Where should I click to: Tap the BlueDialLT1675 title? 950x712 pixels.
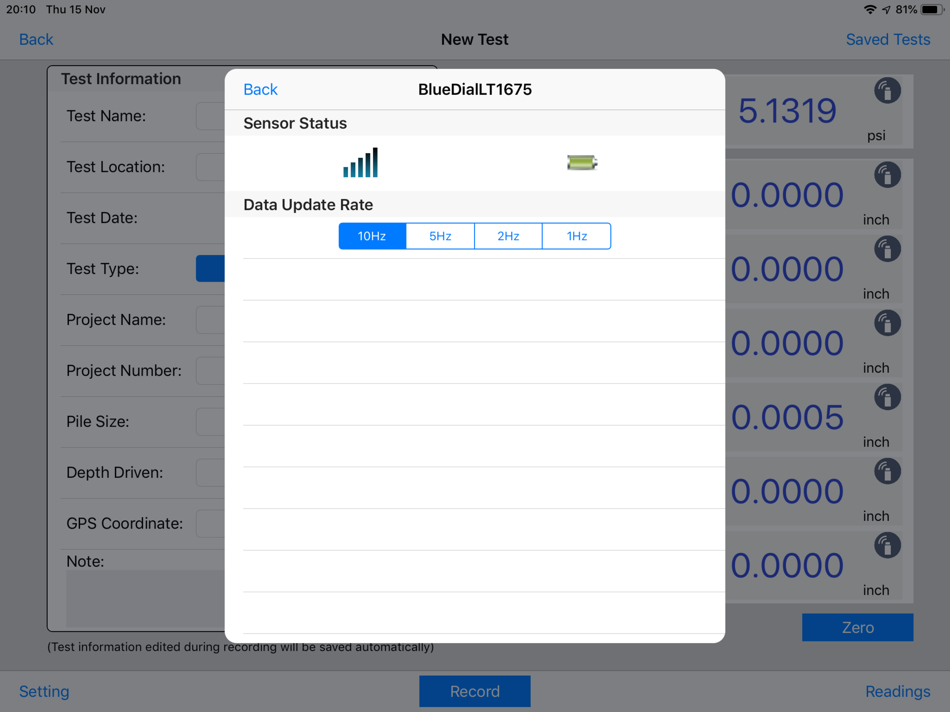pyautogui.click(x=475, y=90)
